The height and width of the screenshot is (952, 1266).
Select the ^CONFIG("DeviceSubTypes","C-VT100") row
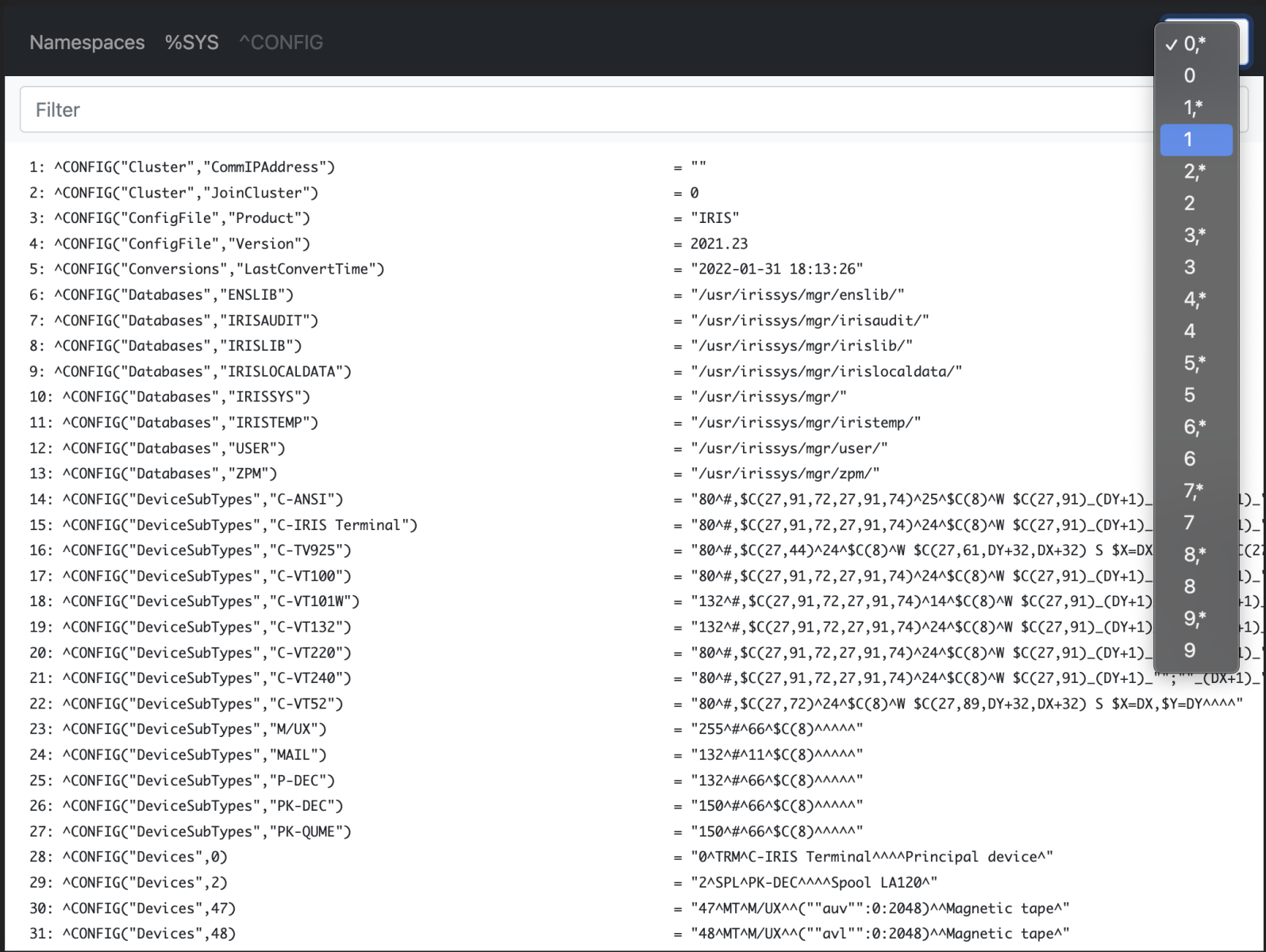pyautogui.click(x=206, y=576)
